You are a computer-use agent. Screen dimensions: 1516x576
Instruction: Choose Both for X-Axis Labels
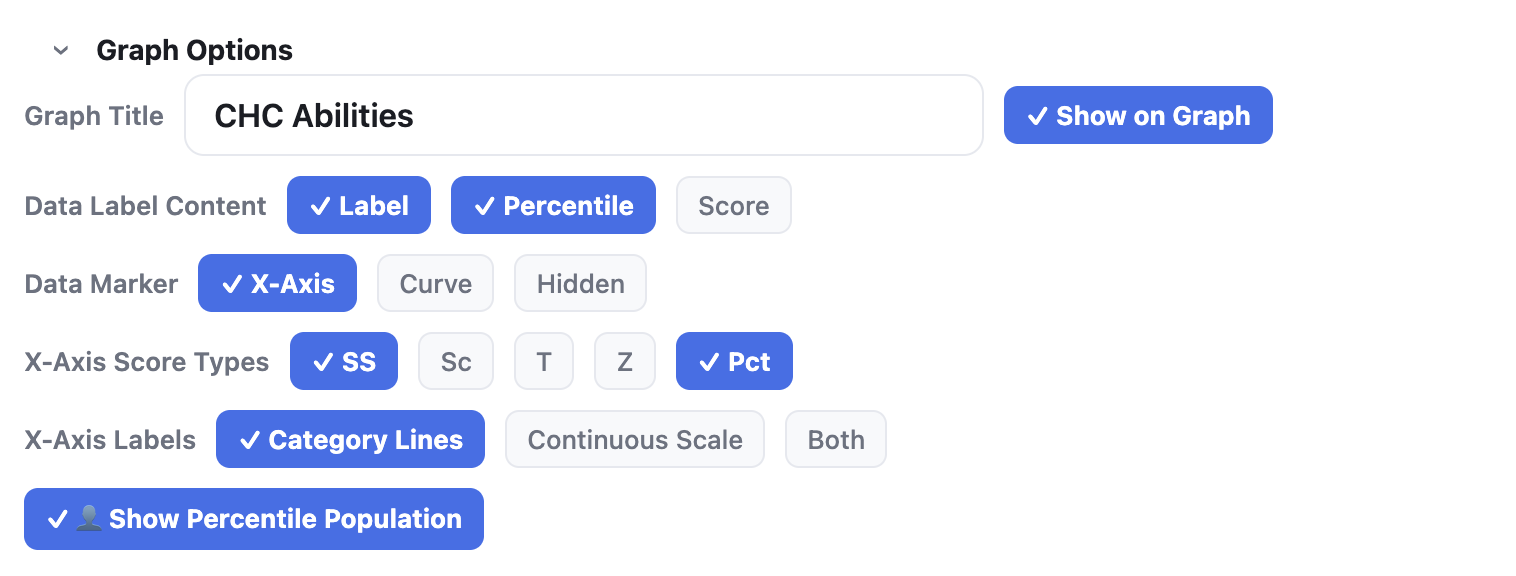click(x=835, y=439)
